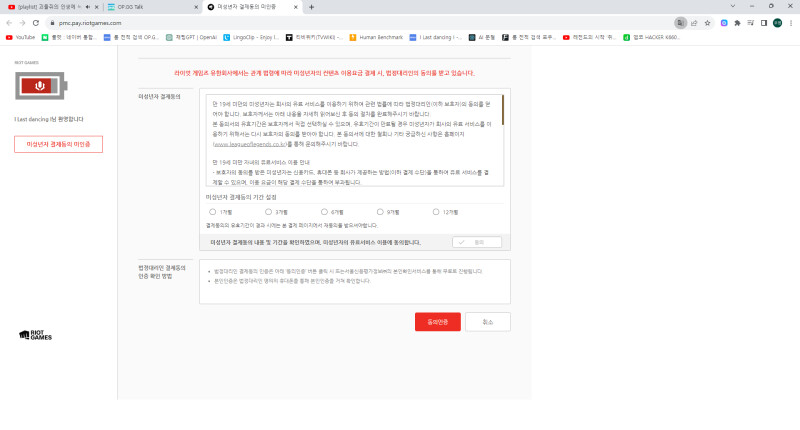
Task: Open the YouTube bookmark
Action: click(20, 37)
